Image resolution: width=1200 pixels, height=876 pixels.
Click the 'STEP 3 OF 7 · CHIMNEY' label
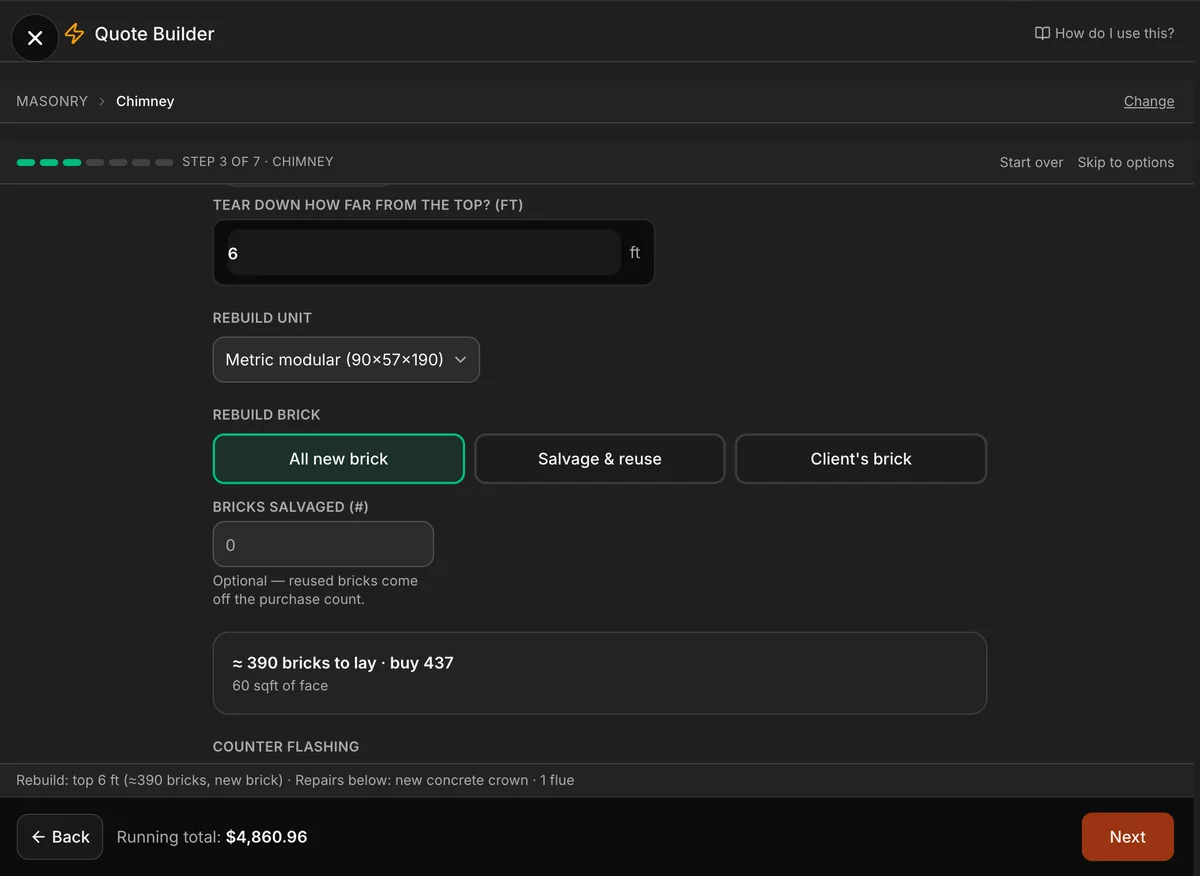coord(258,161)
